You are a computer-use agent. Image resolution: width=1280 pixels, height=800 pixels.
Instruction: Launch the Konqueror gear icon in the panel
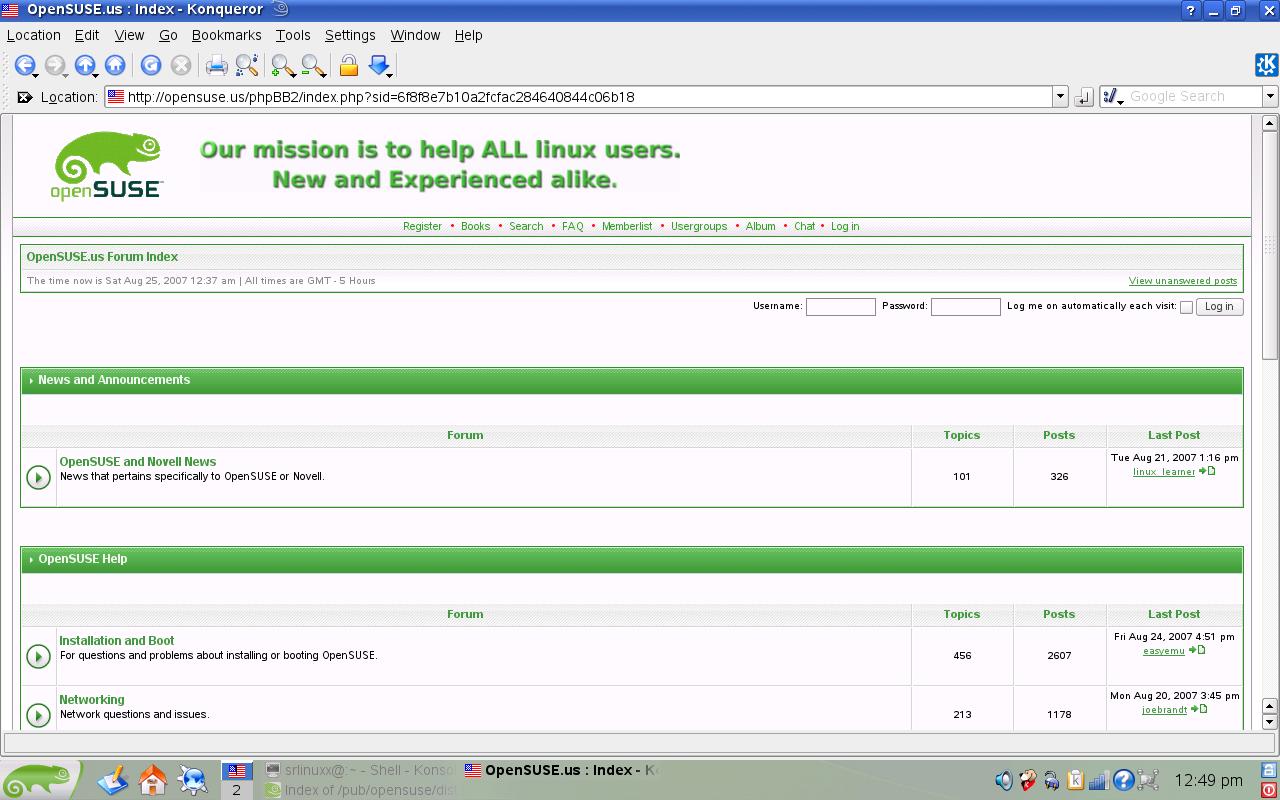193,779
